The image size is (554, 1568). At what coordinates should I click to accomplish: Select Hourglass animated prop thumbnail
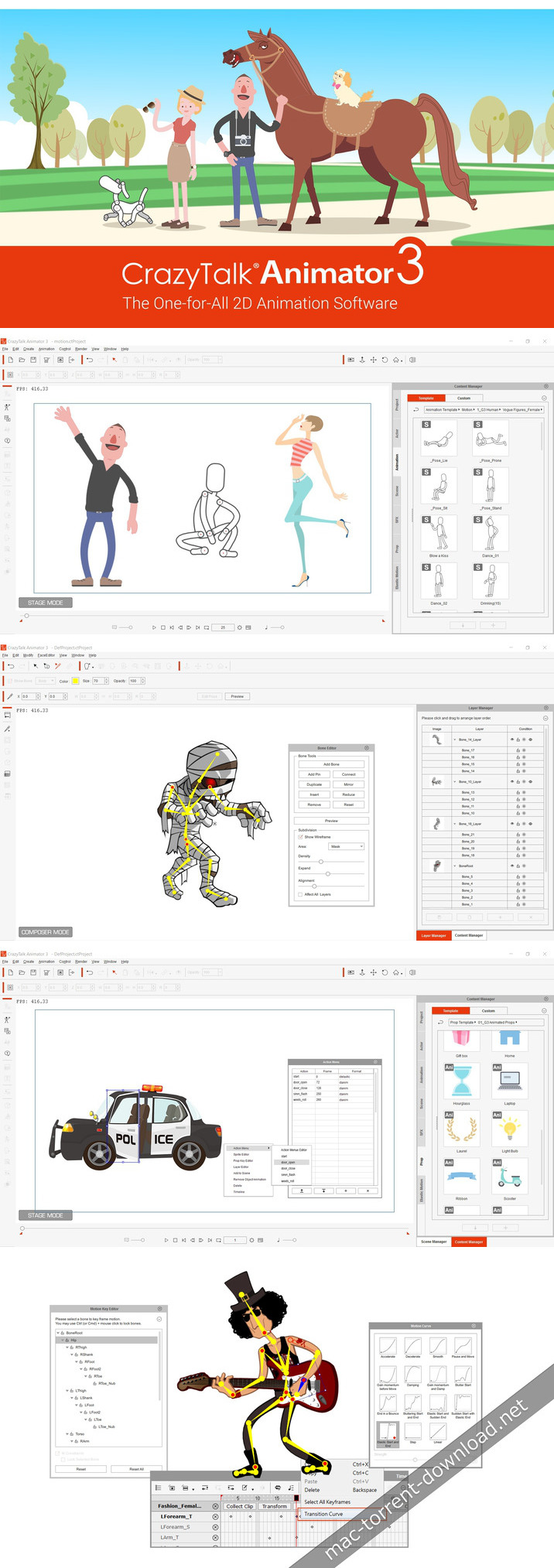click(x=462, y=1081)
